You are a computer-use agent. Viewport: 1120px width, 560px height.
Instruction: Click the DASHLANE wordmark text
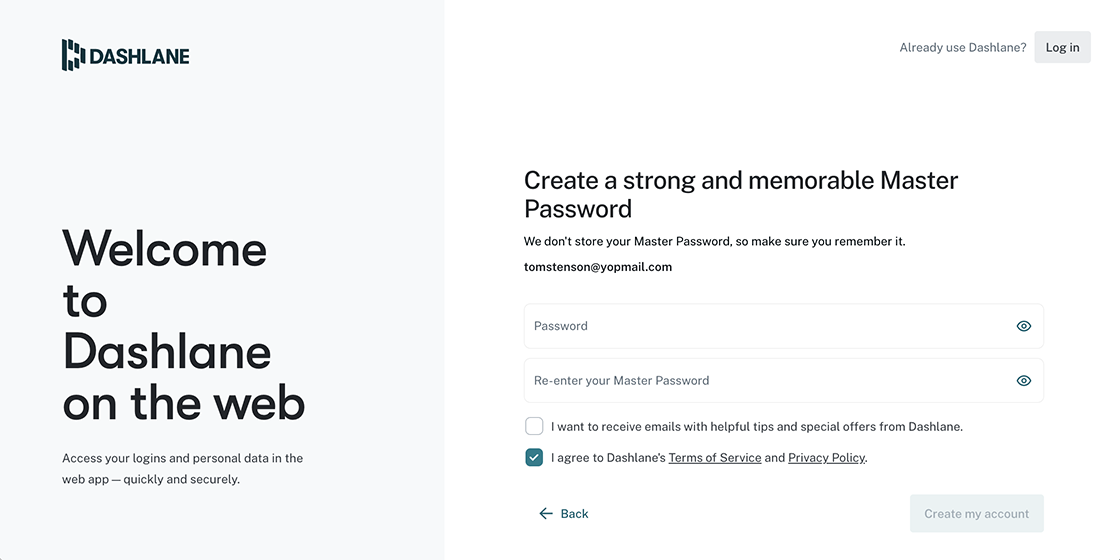tap(139, 56)
